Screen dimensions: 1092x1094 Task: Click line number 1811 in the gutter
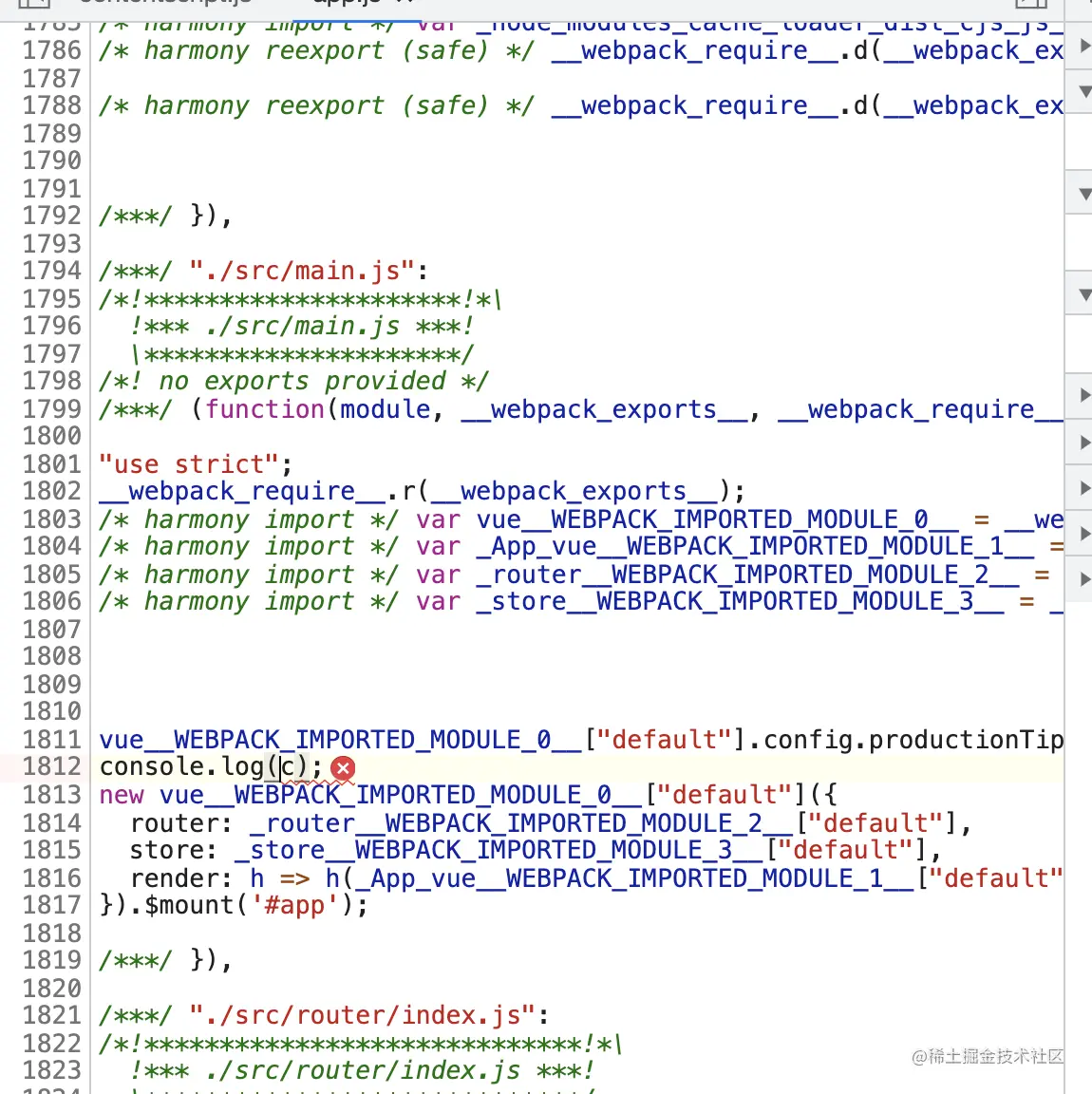pos(51,740)
